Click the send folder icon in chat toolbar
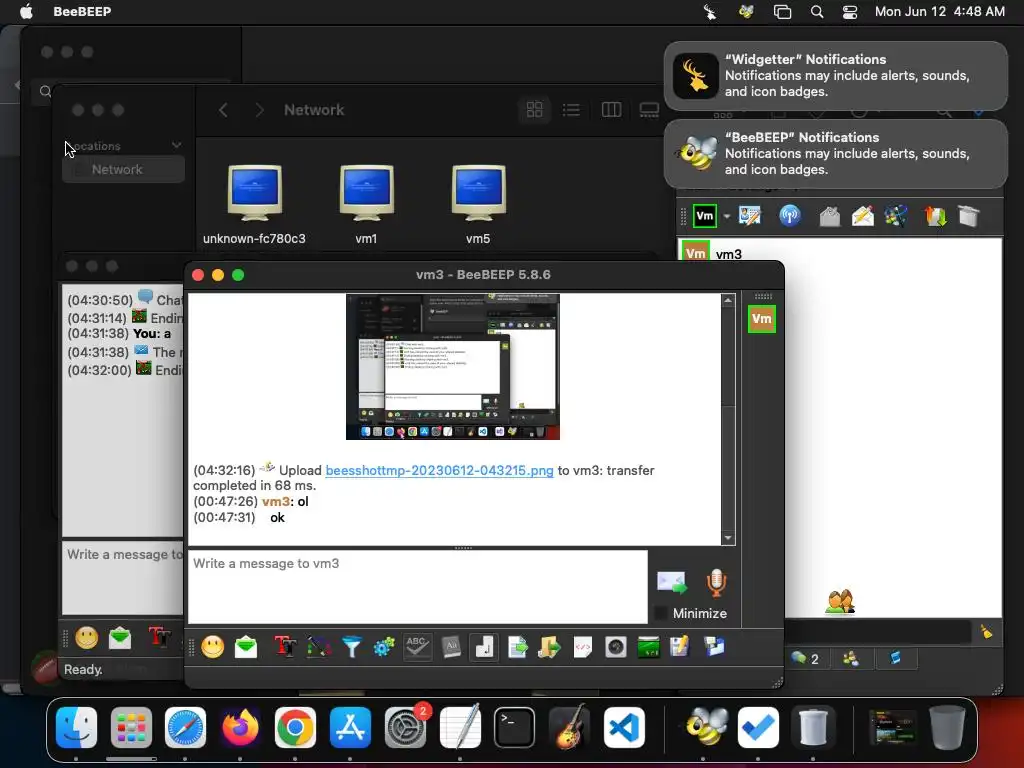This screenshot has width=1024, height=768. [549, 647]
